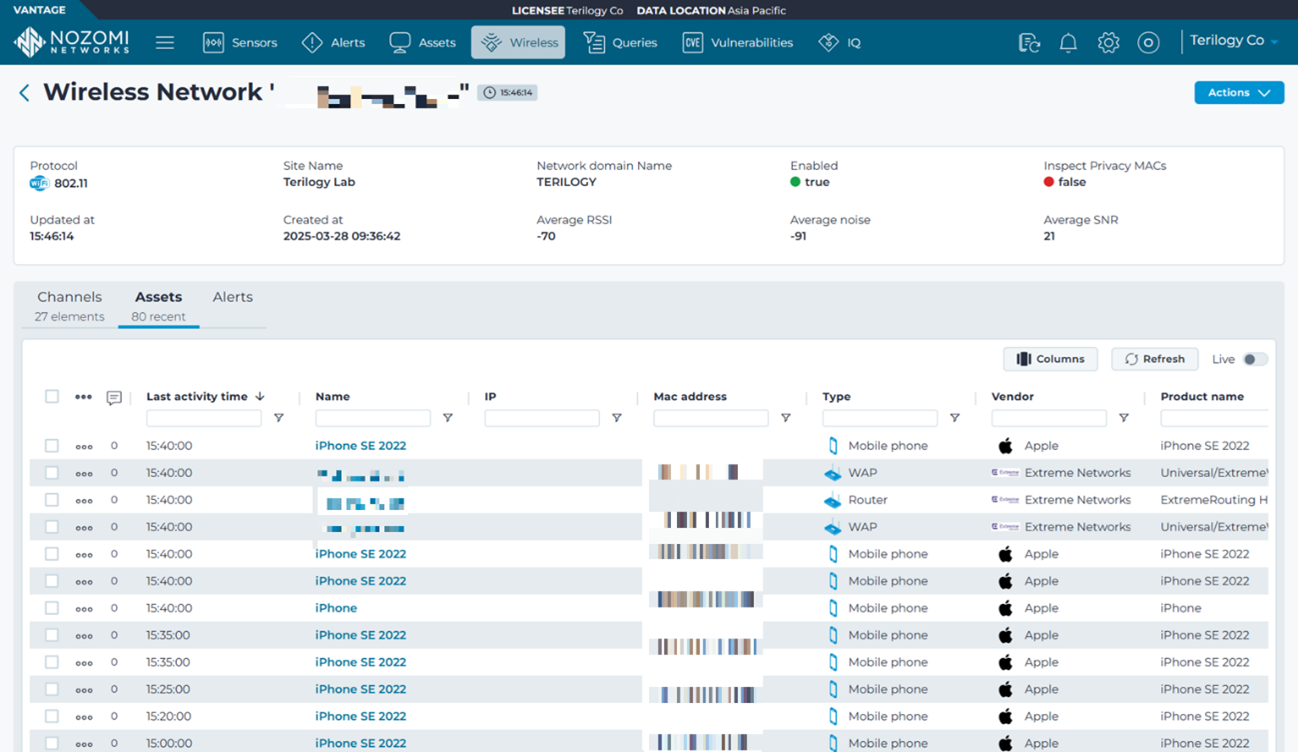The height and width of the screenshot is (752, 1298).
Task: Click the Last activity time filter field
Action: click(x=204, y=418)
